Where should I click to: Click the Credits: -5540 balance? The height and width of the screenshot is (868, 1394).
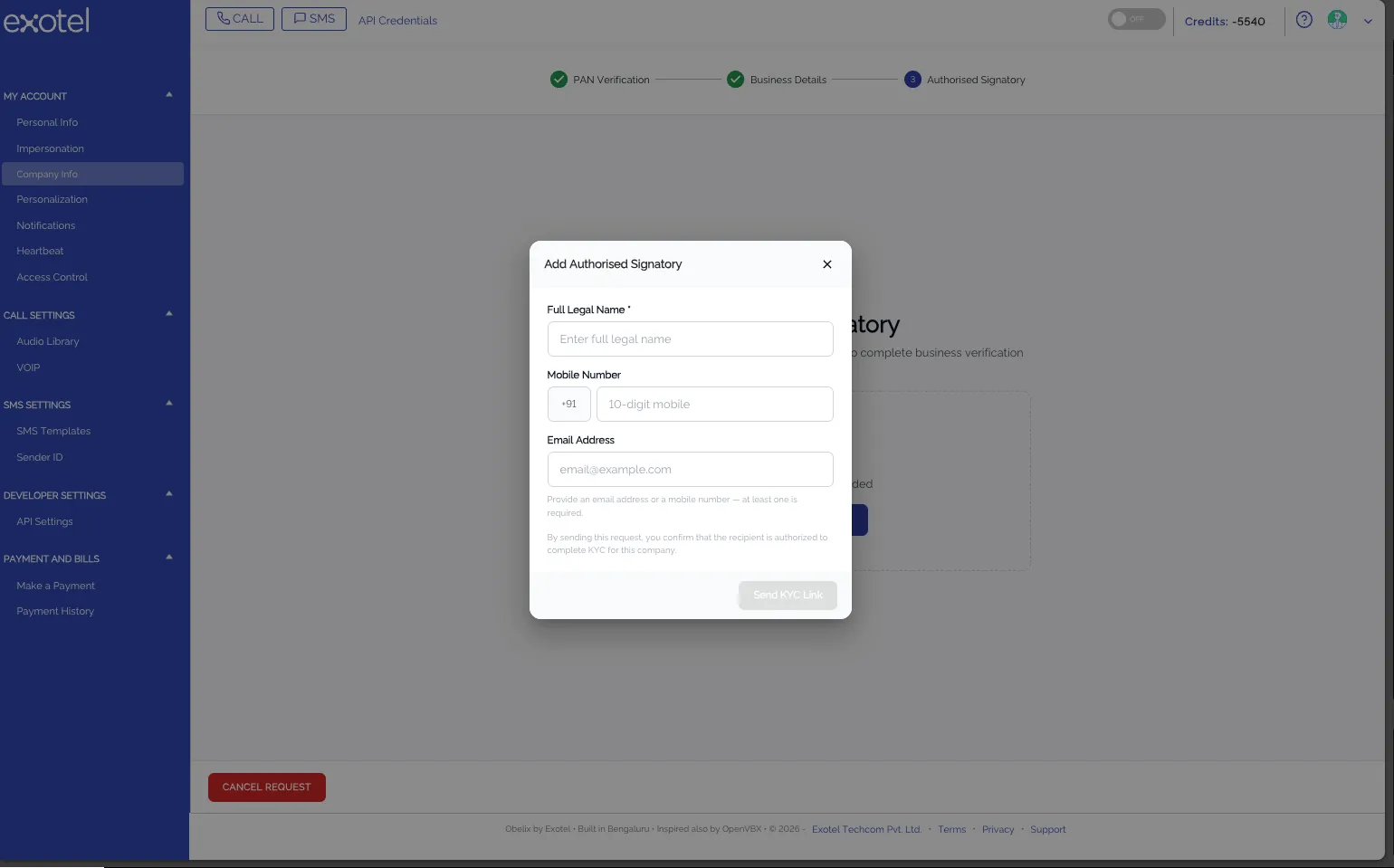(1225, 22)
